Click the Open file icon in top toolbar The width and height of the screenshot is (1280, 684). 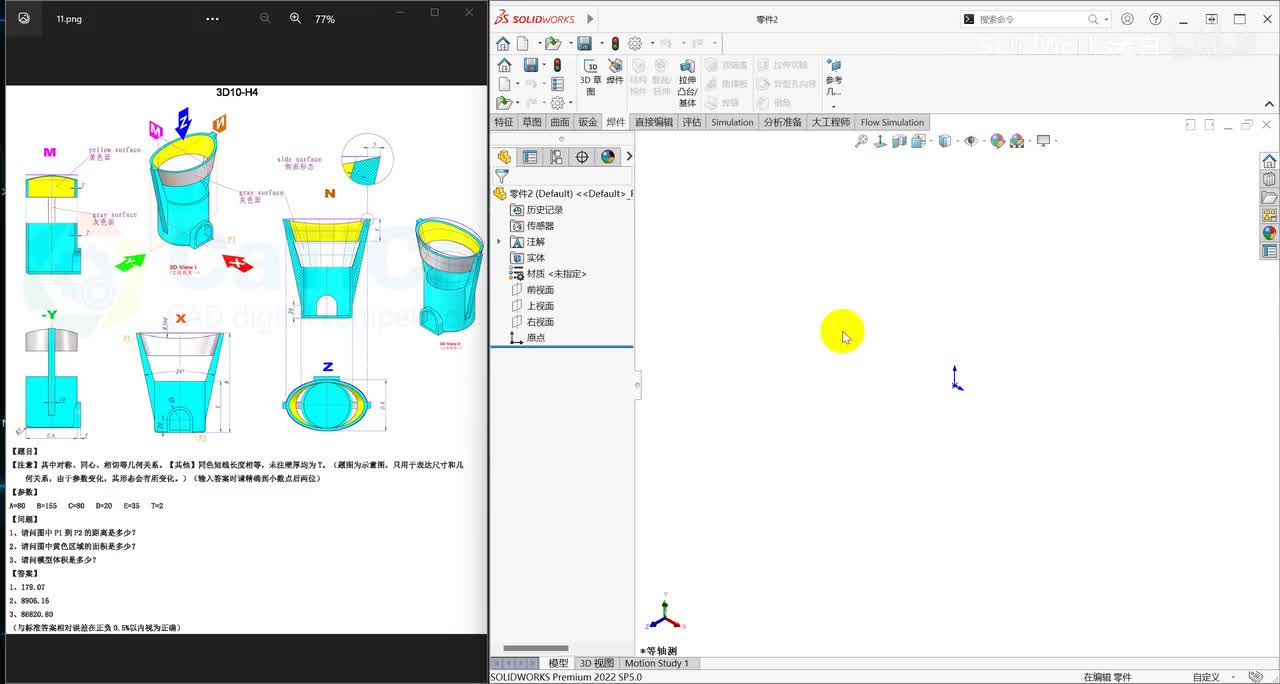pos(552,43)
